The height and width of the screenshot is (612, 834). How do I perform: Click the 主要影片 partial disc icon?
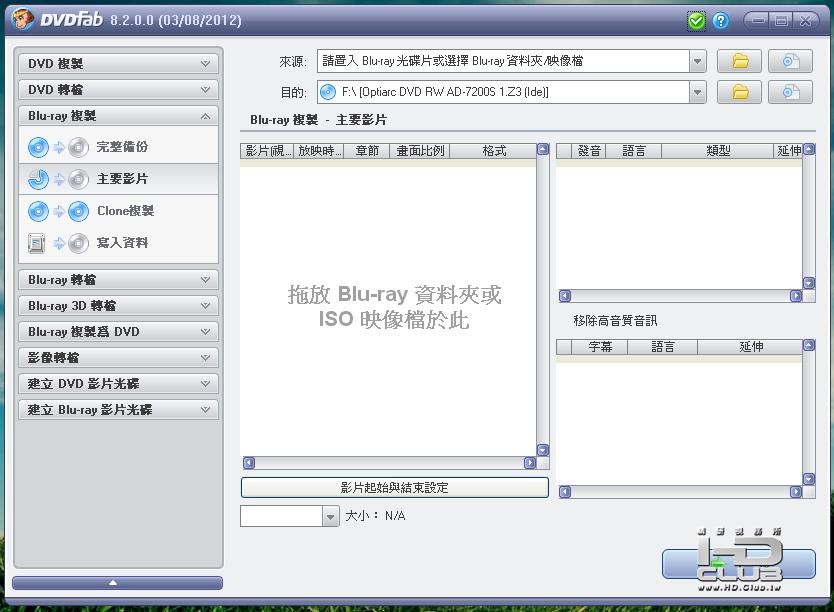coord(58,179)
